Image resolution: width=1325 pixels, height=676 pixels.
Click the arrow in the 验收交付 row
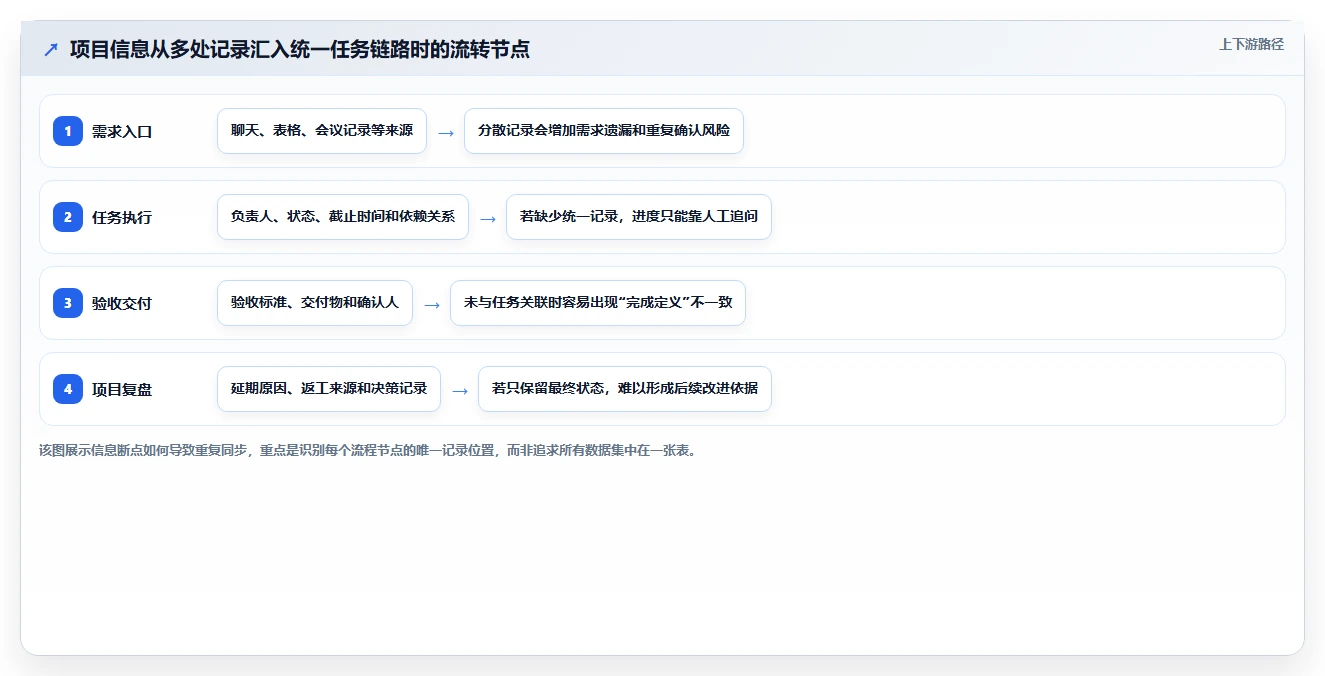pyautogui.click(x=432, y=304)
